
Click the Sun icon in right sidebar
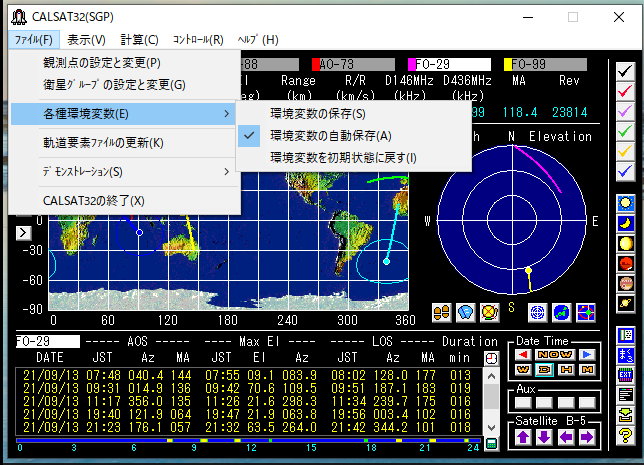coord(626,203)
